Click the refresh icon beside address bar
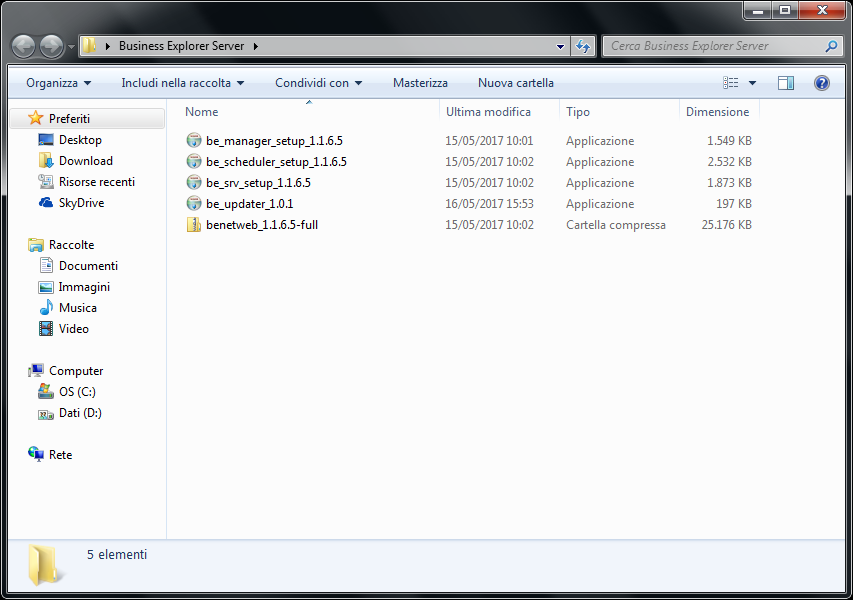Viewport: 853px width, 600px height. (584, 46)
